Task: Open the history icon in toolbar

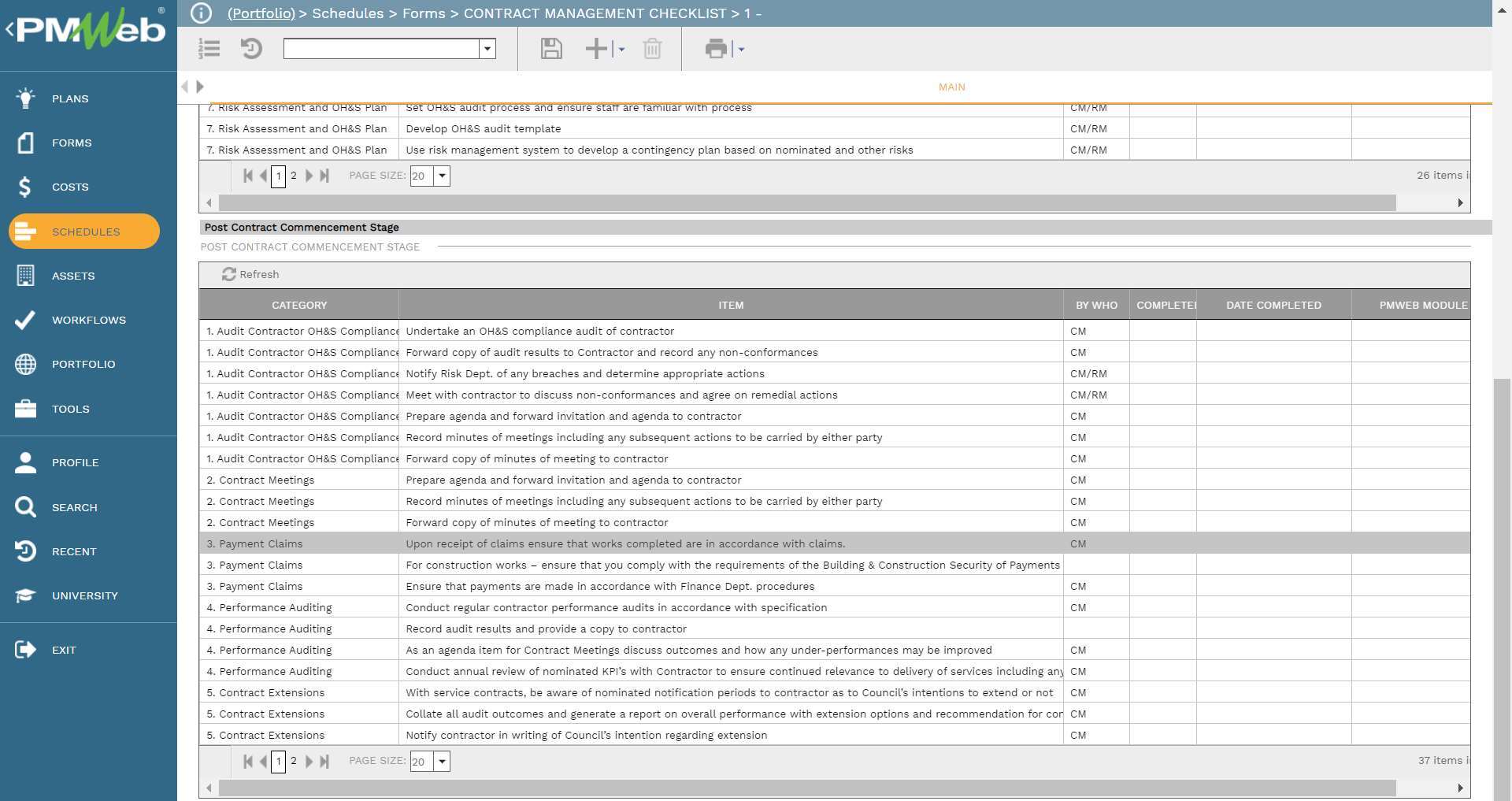Action: click(251, 49)
